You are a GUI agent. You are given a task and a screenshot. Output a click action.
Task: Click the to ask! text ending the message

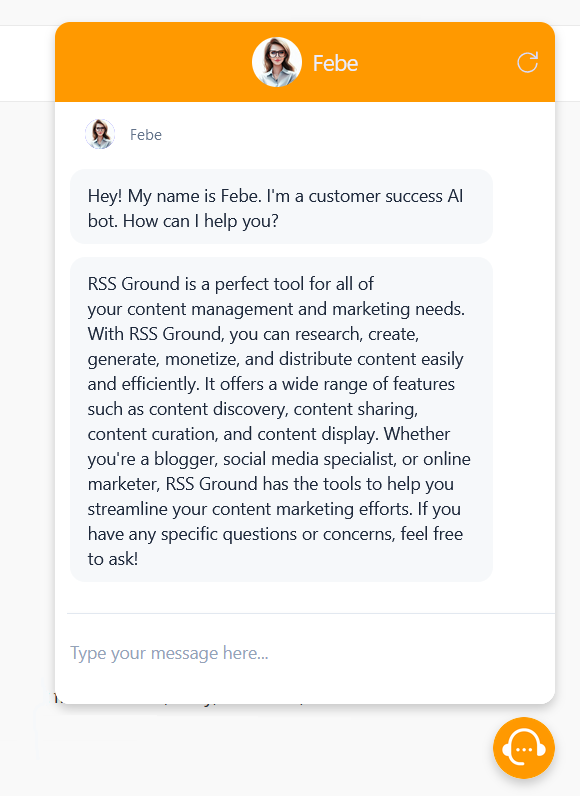point(113,559)
